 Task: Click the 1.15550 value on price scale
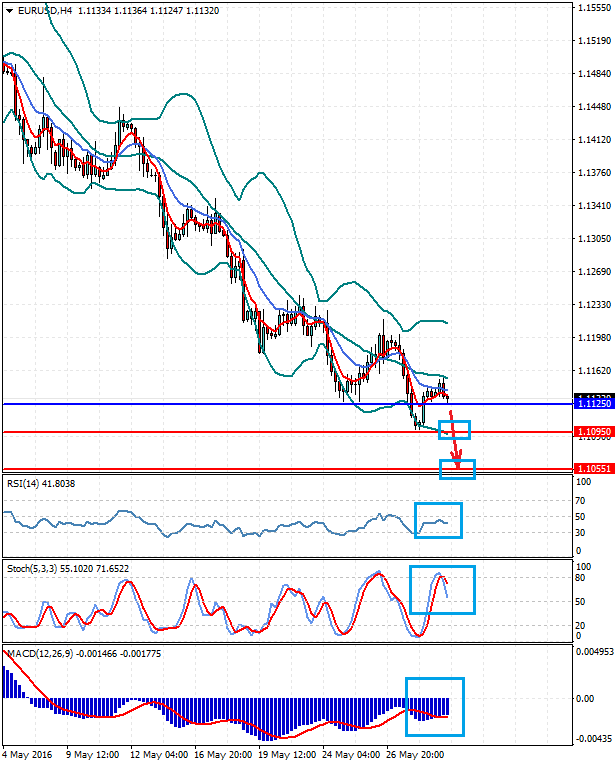[x=593, y=8]
